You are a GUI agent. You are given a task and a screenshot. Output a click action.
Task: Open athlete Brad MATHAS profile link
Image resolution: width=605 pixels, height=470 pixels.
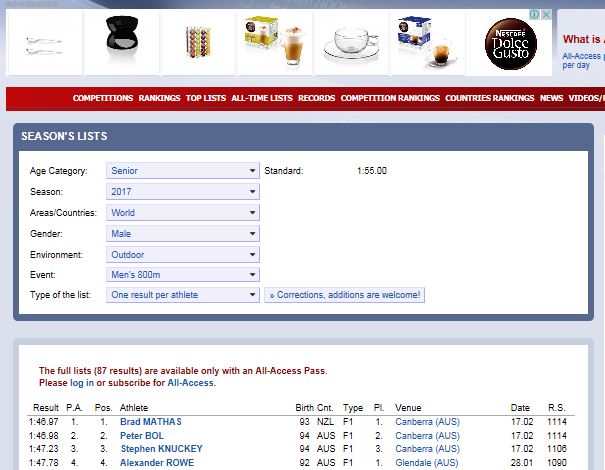point(150,422)
